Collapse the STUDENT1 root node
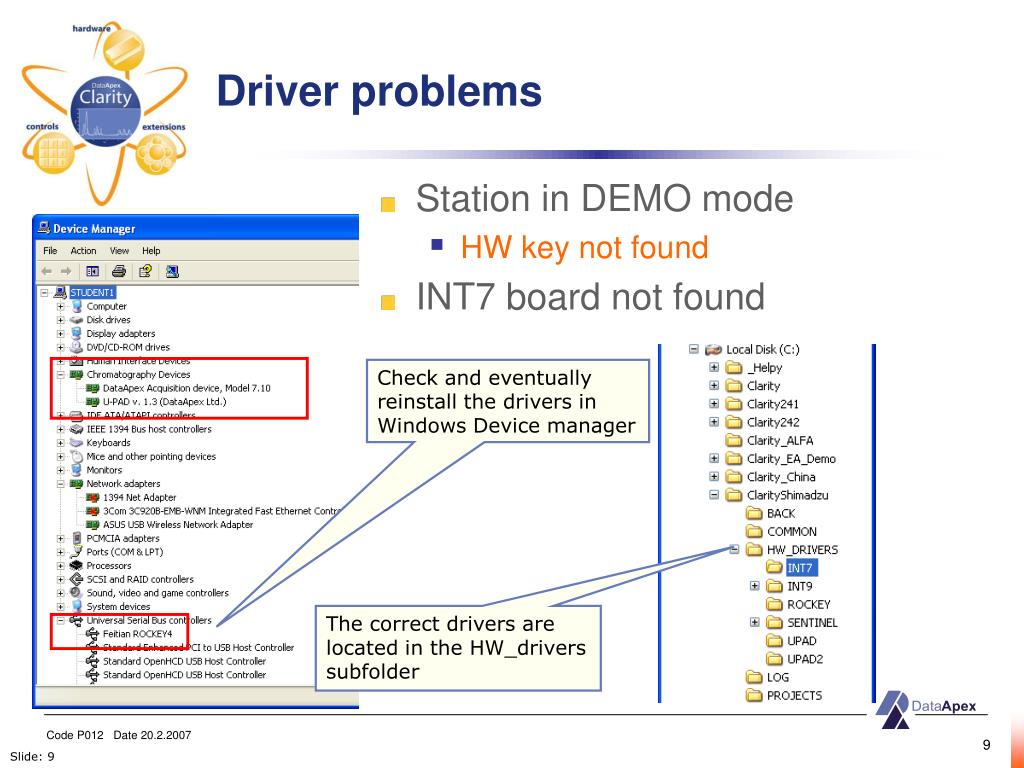 tap(44, 293)
